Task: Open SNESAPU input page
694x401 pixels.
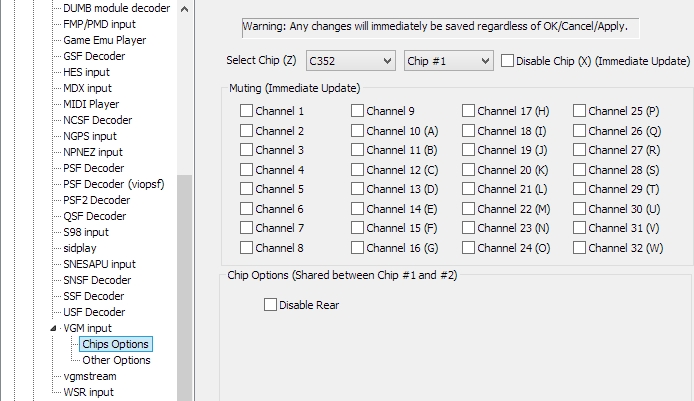Action: tap(99, 264)
